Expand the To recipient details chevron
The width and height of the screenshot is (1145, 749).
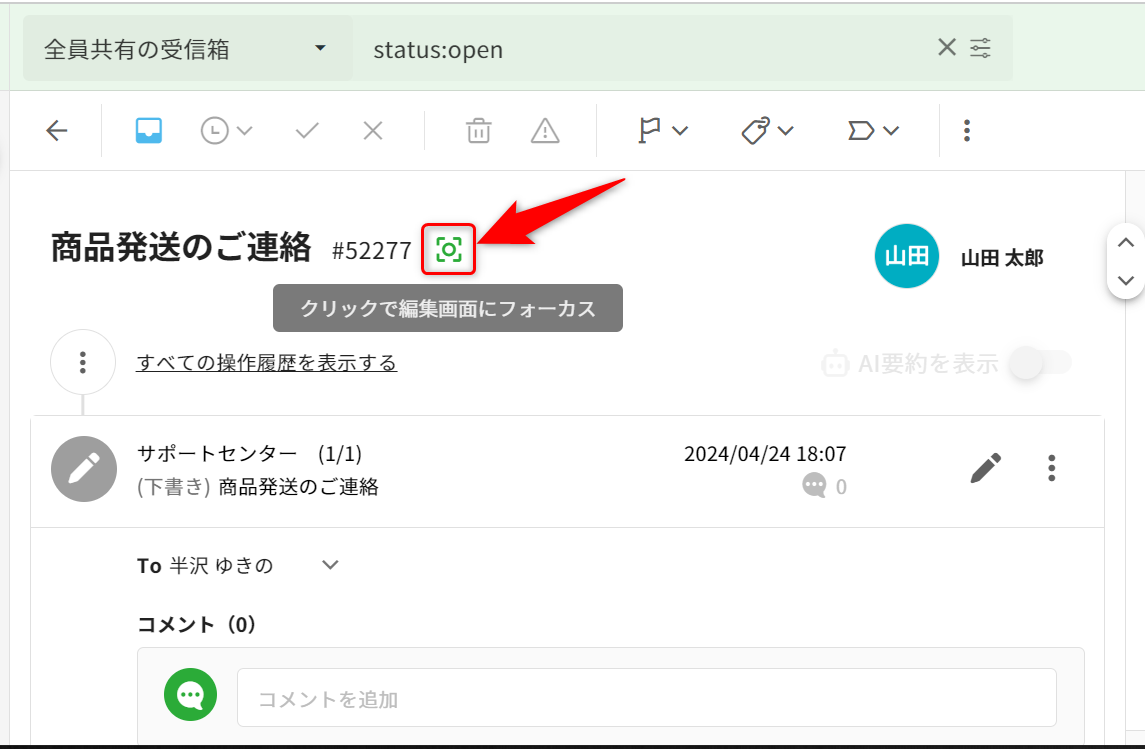(x=330, y=565)
